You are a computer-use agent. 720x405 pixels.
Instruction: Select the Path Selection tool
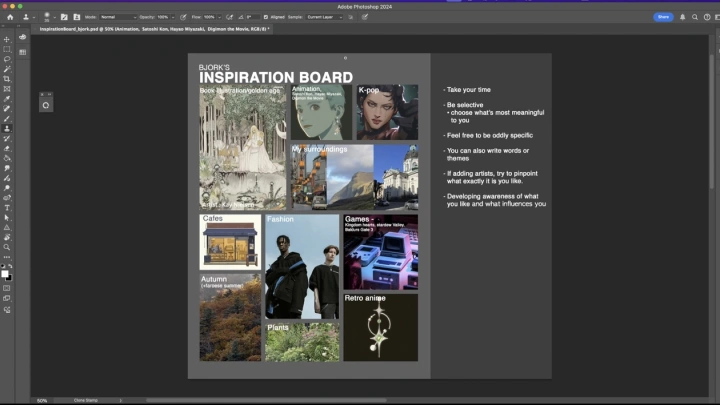[6, 218]
